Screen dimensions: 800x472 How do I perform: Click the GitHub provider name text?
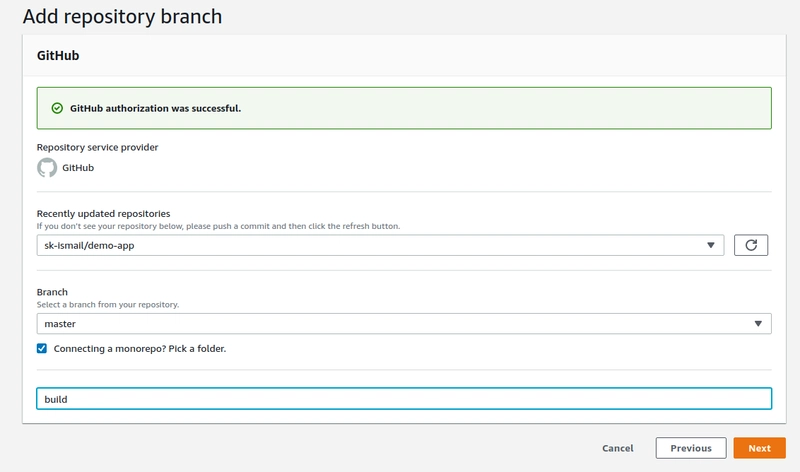[78, 168]
